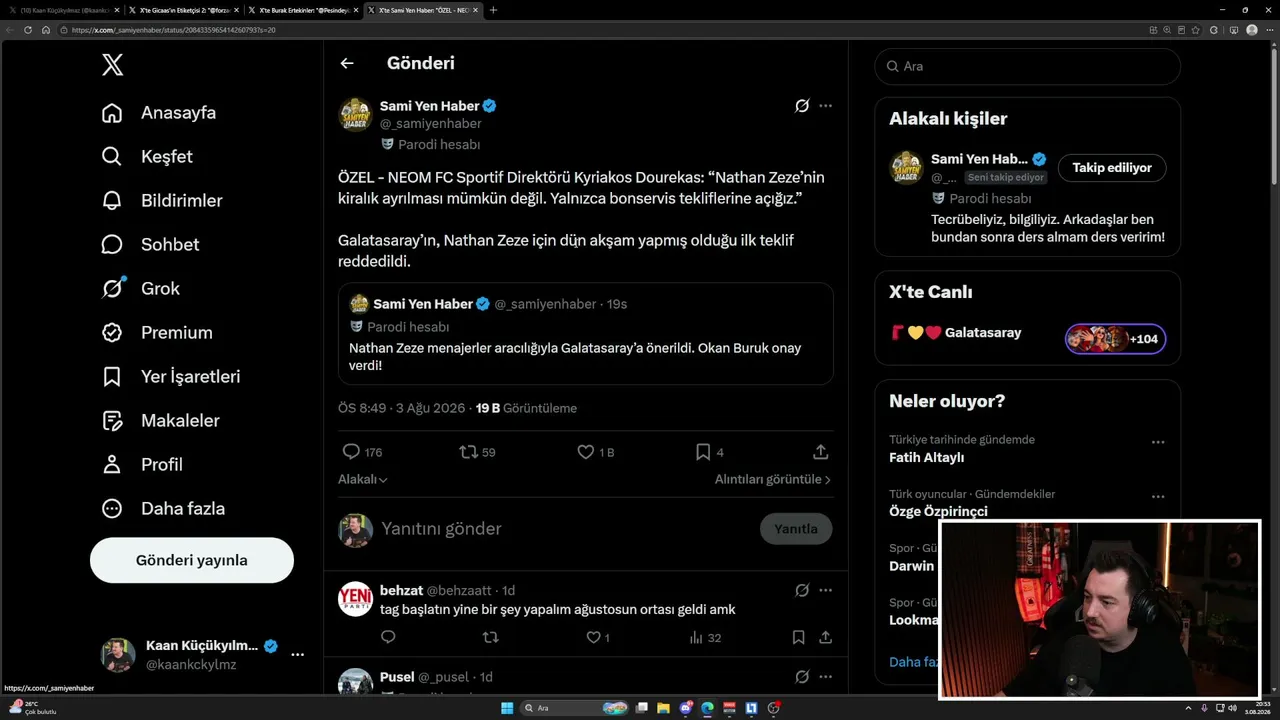The height and width of the screenshot is (720, 1280).
Task: Go to Anasayfa in the sidebar
Action: [159, 113]
